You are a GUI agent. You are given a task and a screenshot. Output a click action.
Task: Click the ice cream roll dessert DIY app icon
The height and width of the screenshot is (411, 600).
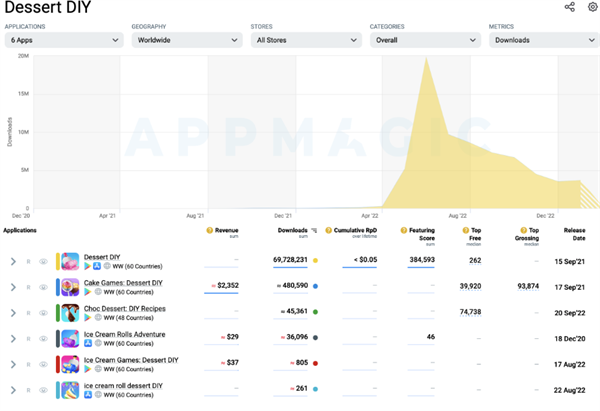click(x=70, y=390)
